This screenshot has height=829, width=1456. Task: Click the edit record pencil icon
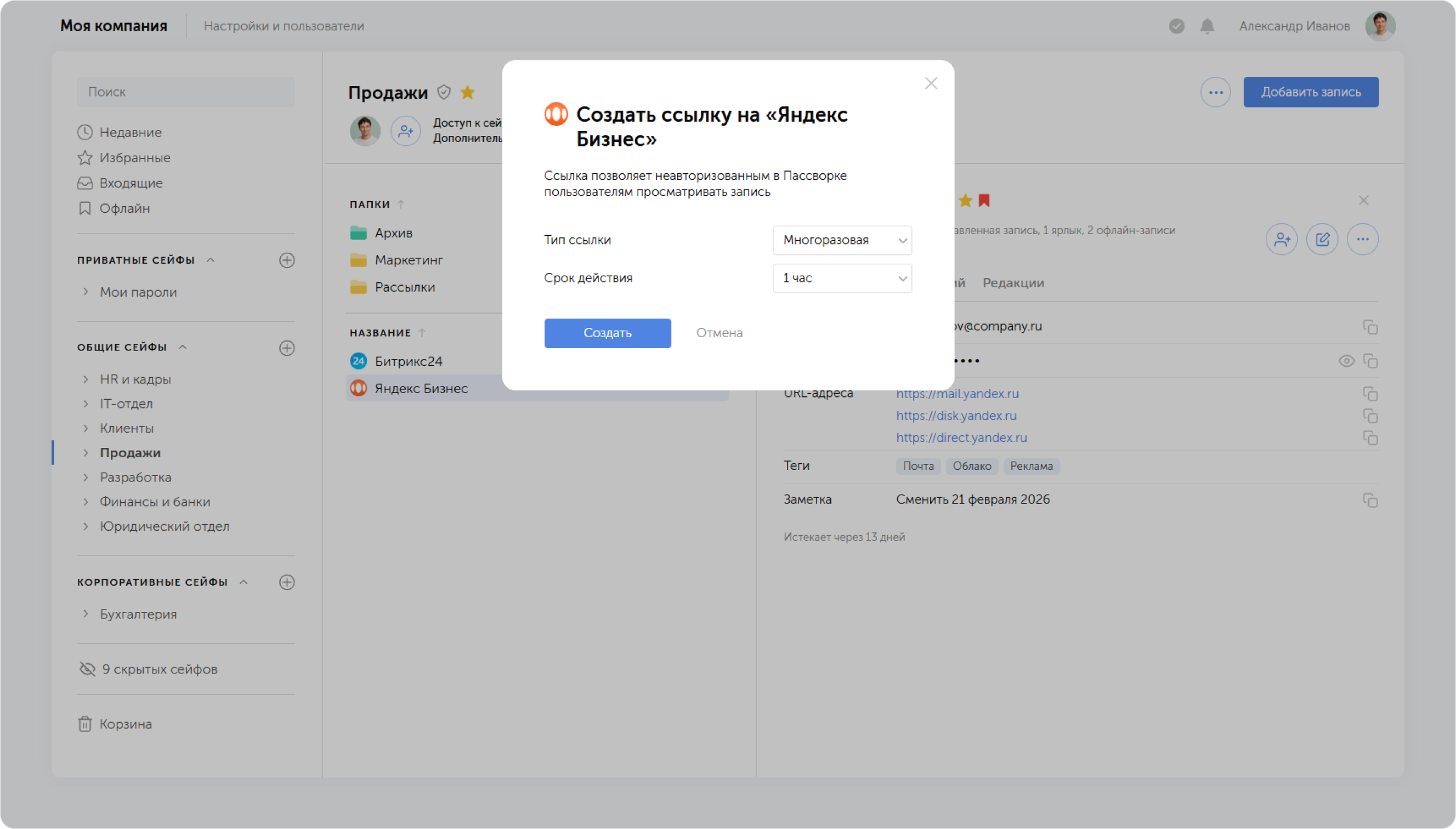tap(1322, 239)
